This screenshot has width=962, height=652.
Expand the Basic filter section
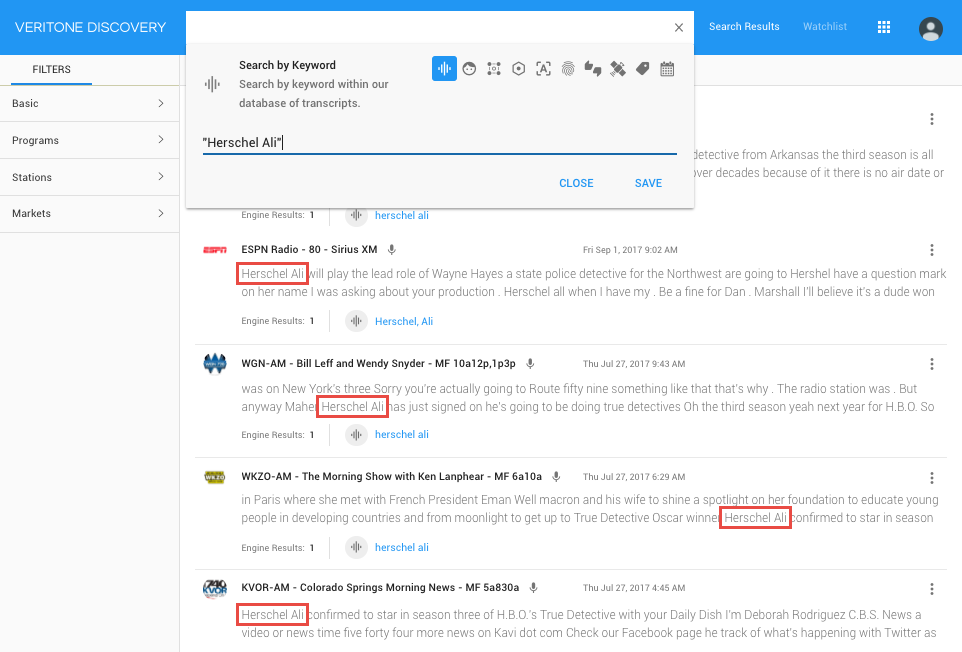pos(90,104)
